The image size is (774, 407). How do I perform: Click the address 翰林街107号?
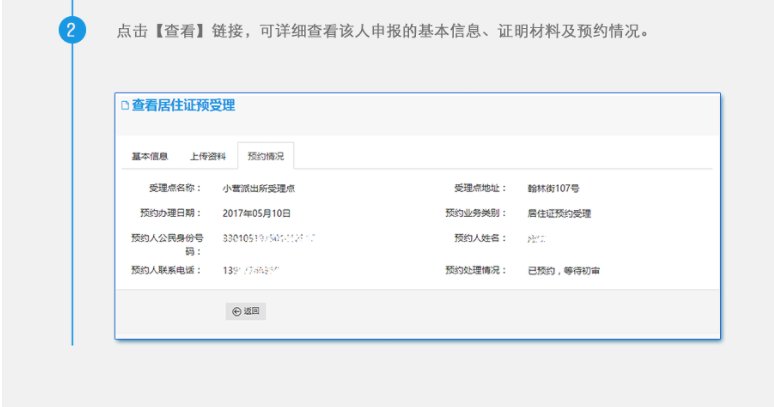(553, 188)
